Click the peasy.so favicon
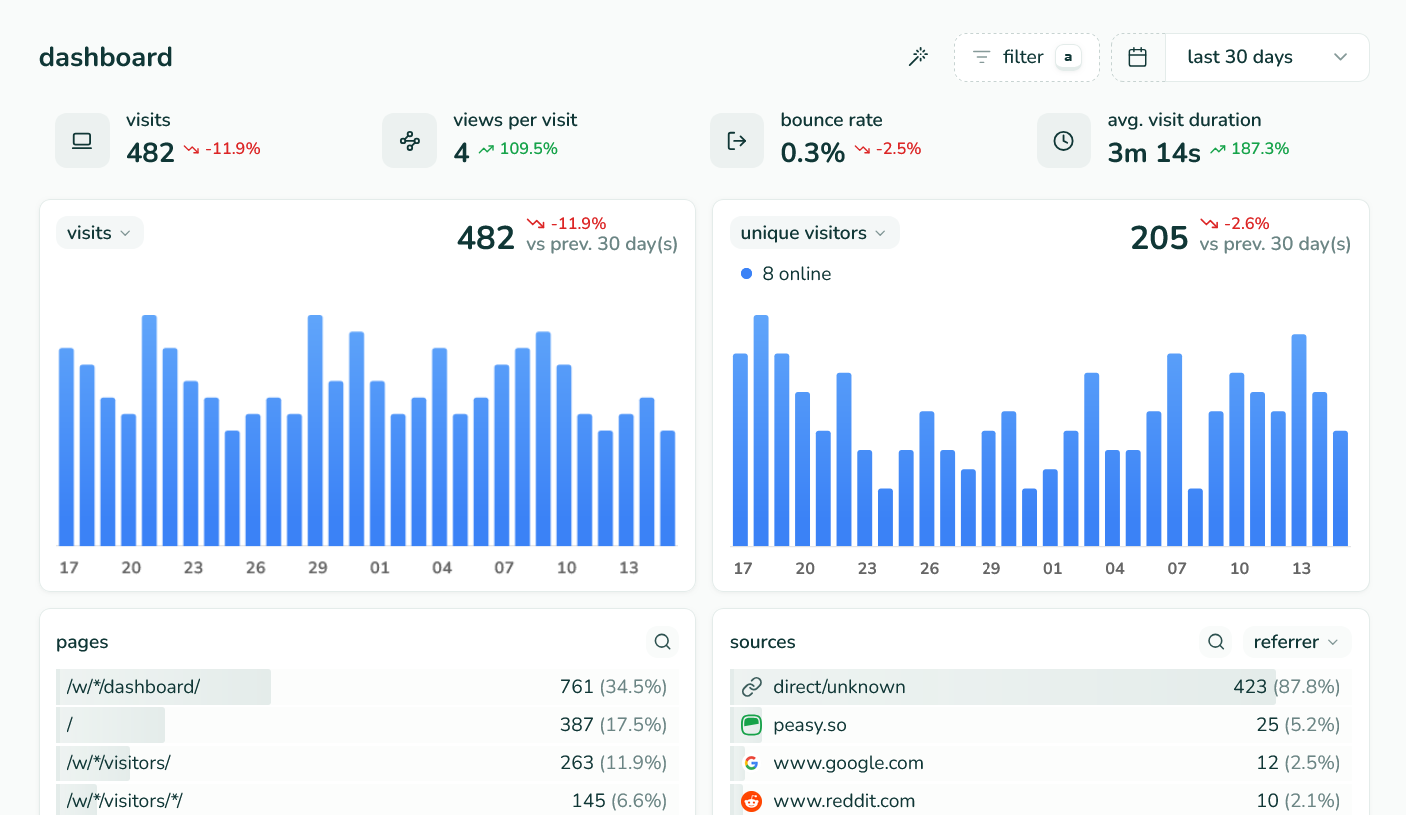The image size is (1406, 815). [x=752, y=725]
